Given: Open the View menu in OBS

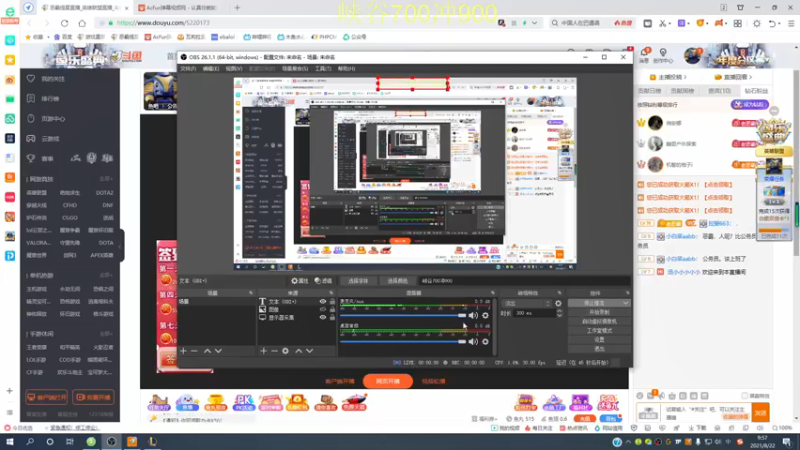Looking at the screenshot, I should coord(234,68).
